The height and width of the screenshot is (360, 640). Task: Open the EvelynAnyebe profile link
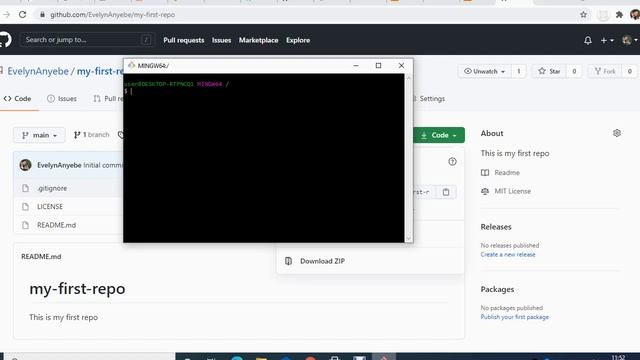pyautogui.click(x=38, y=71)
